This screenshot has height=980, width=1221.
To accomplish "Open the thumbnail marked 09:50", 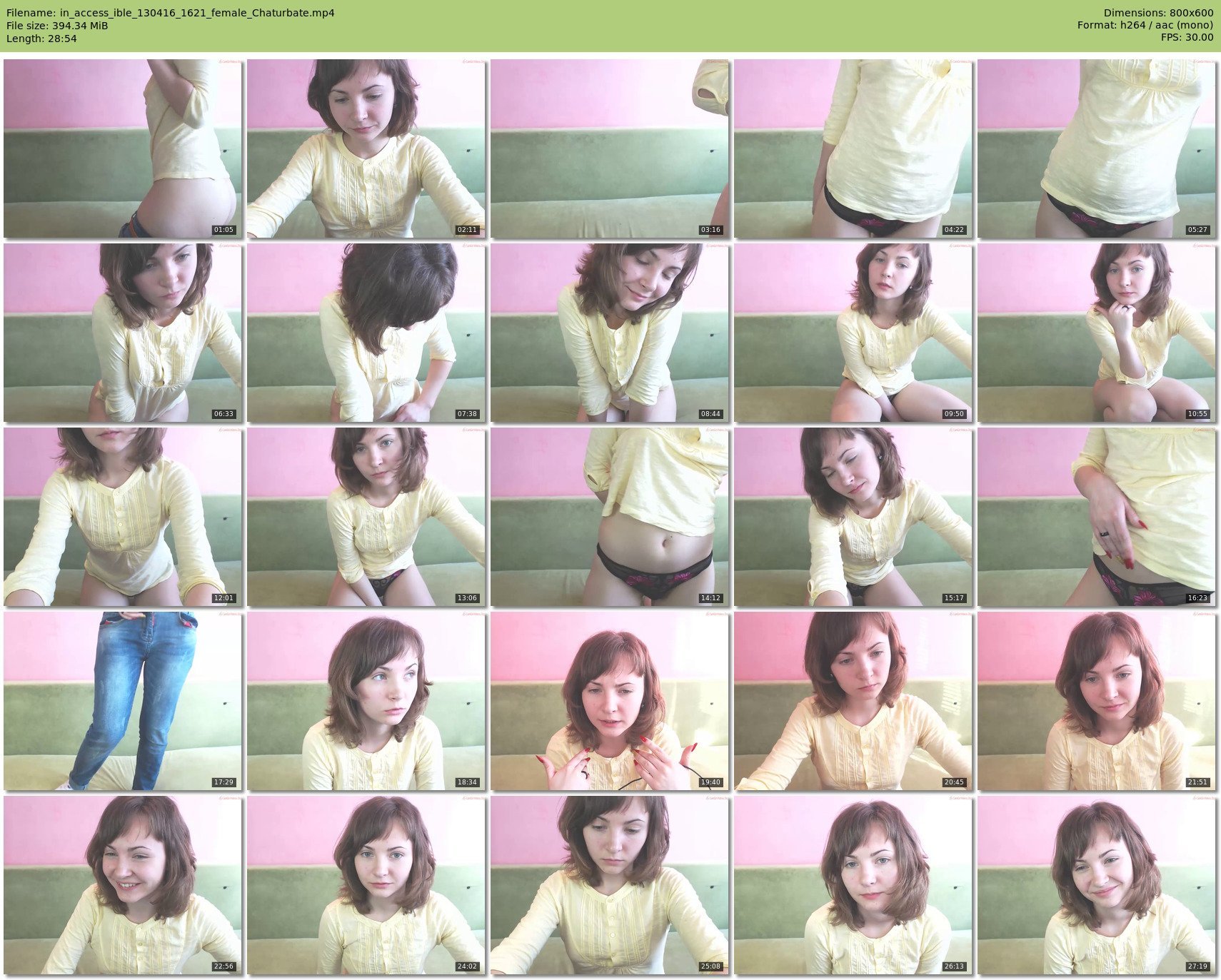I will click(x=853, y=333).
